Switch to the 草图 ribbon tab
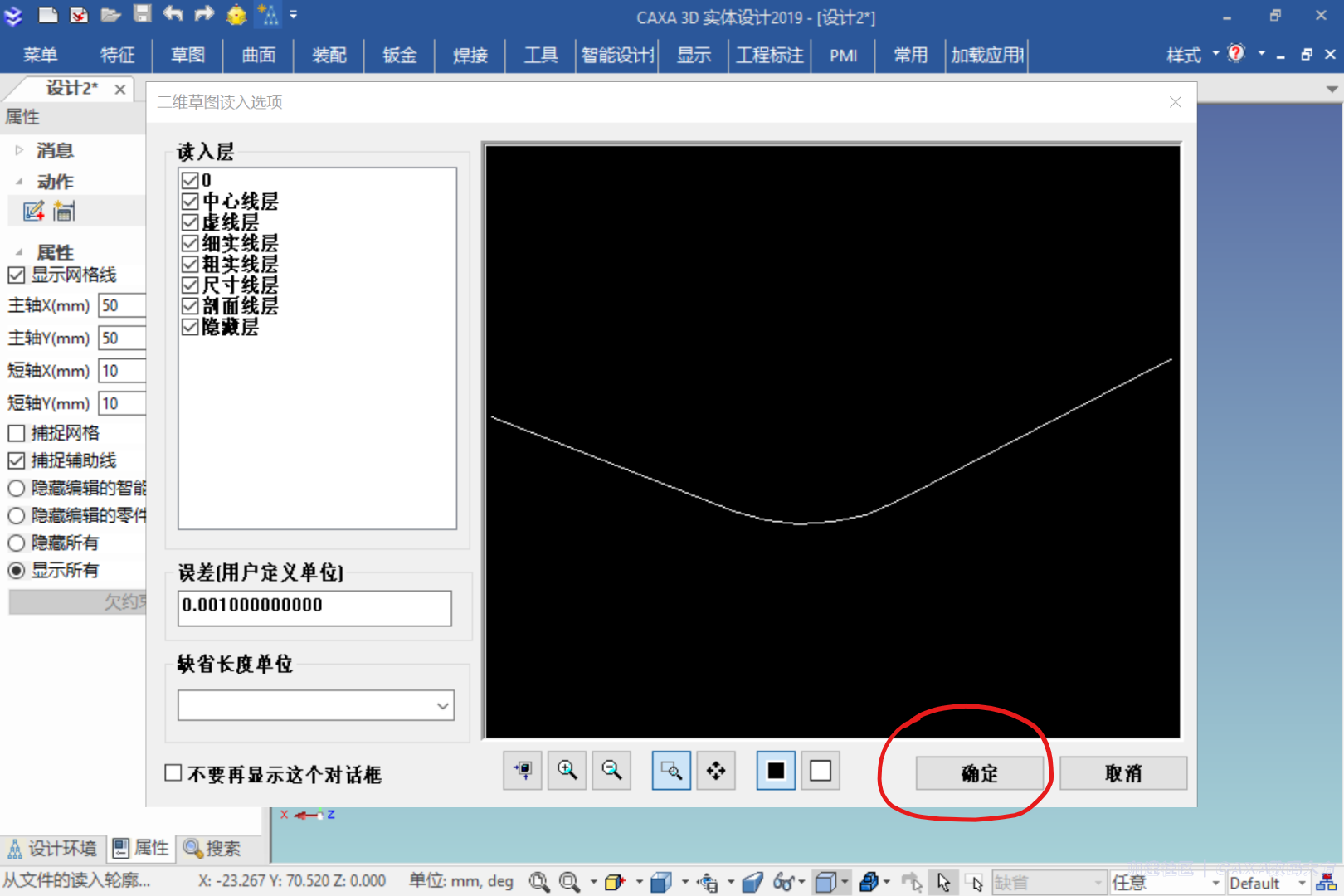The height and width of the screenshot is (896, 1344). click(x=187, y=55)
